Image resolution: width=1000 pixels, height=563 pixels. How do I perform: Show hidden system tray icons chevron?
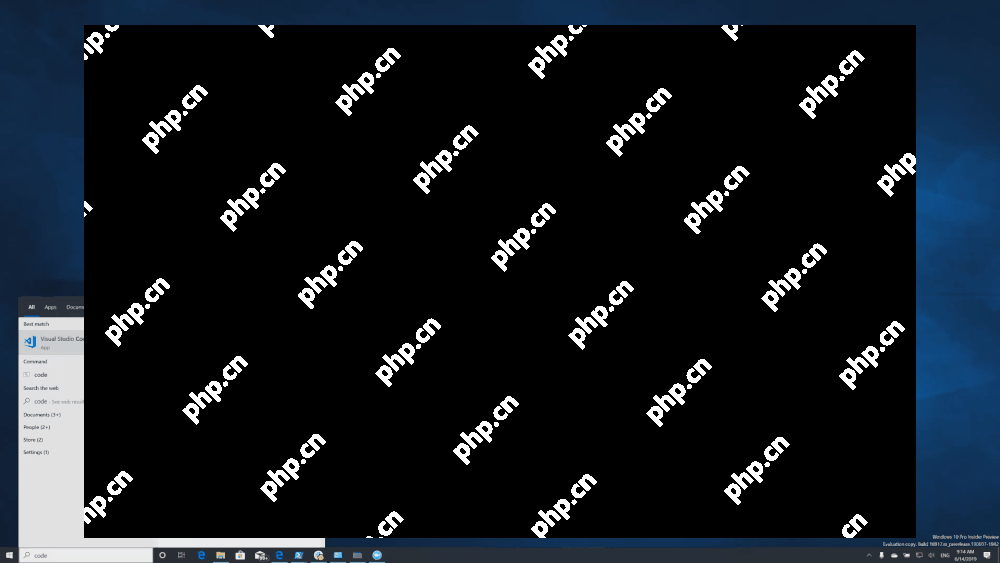[869, 555]
